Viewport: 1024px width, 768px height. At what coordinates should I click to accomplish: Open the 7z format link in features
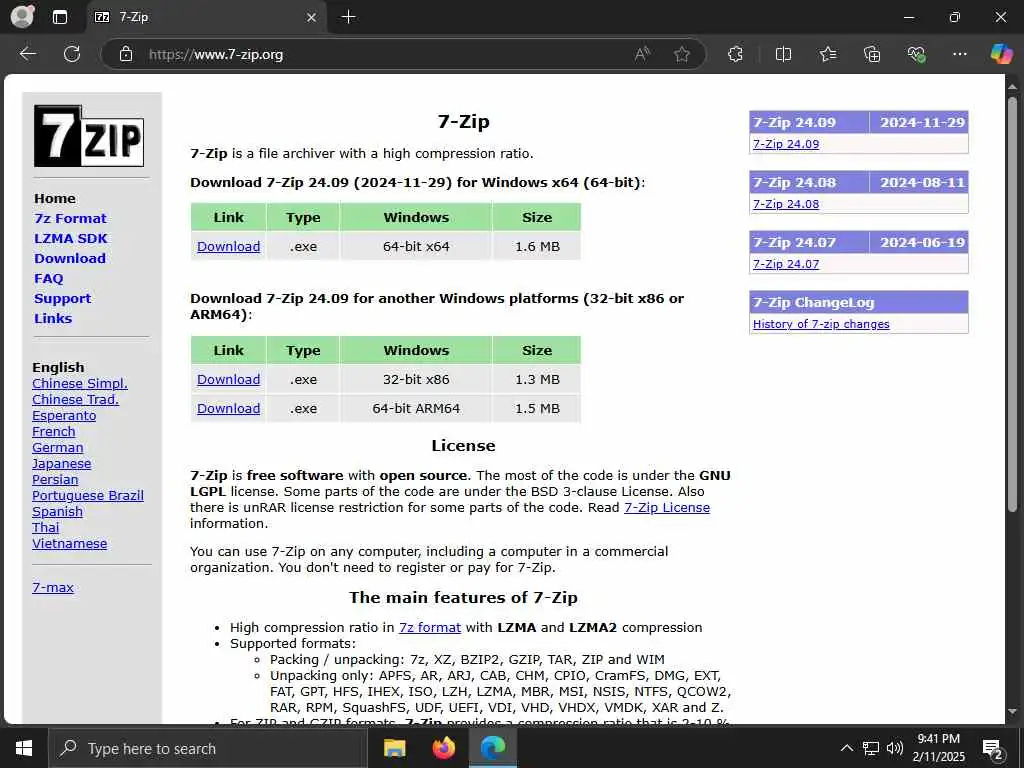point(430,628)
